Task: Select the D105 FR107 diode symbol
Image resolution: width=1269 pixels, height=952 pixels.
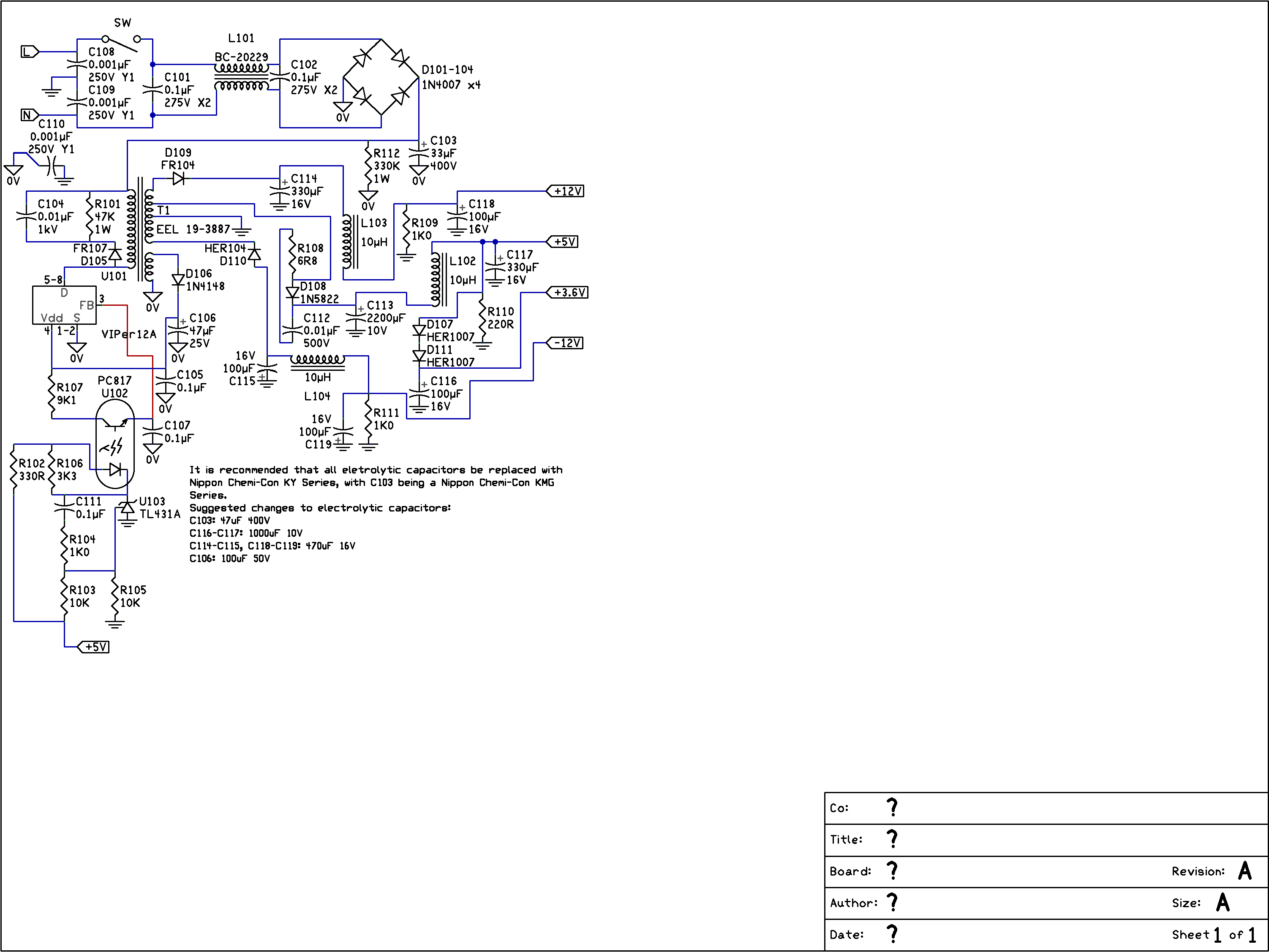Action: (115, 255)
